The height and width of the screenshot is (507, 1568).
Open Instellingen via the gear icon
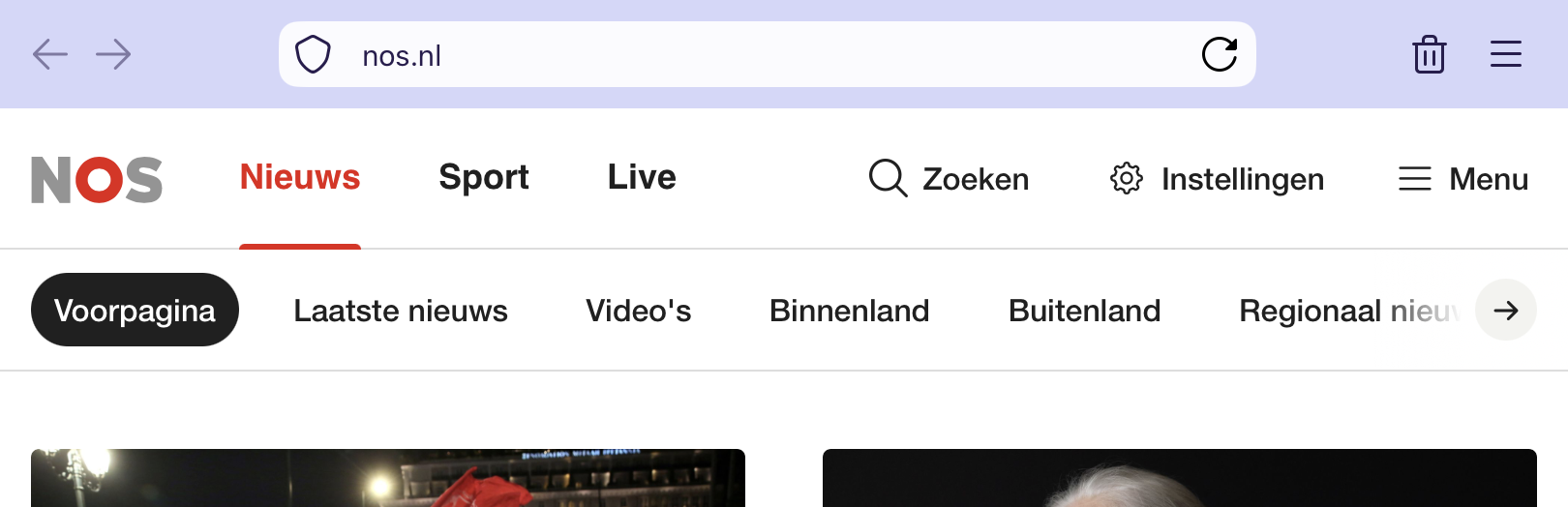pyautogui.click(x=1127, y=178)
